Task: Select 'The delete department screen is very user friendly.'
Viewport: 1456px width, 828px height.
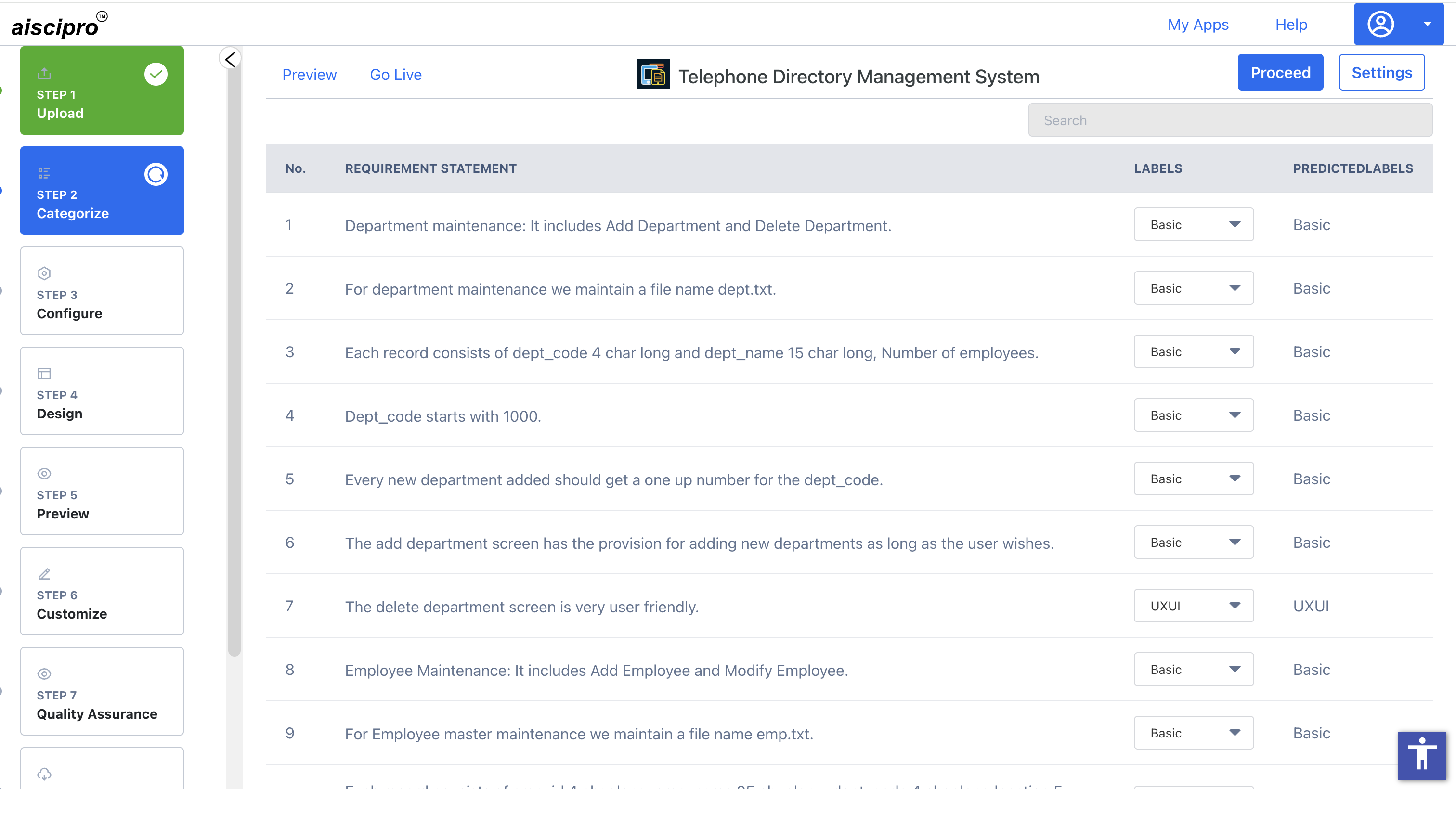Action: pos(521,607)
